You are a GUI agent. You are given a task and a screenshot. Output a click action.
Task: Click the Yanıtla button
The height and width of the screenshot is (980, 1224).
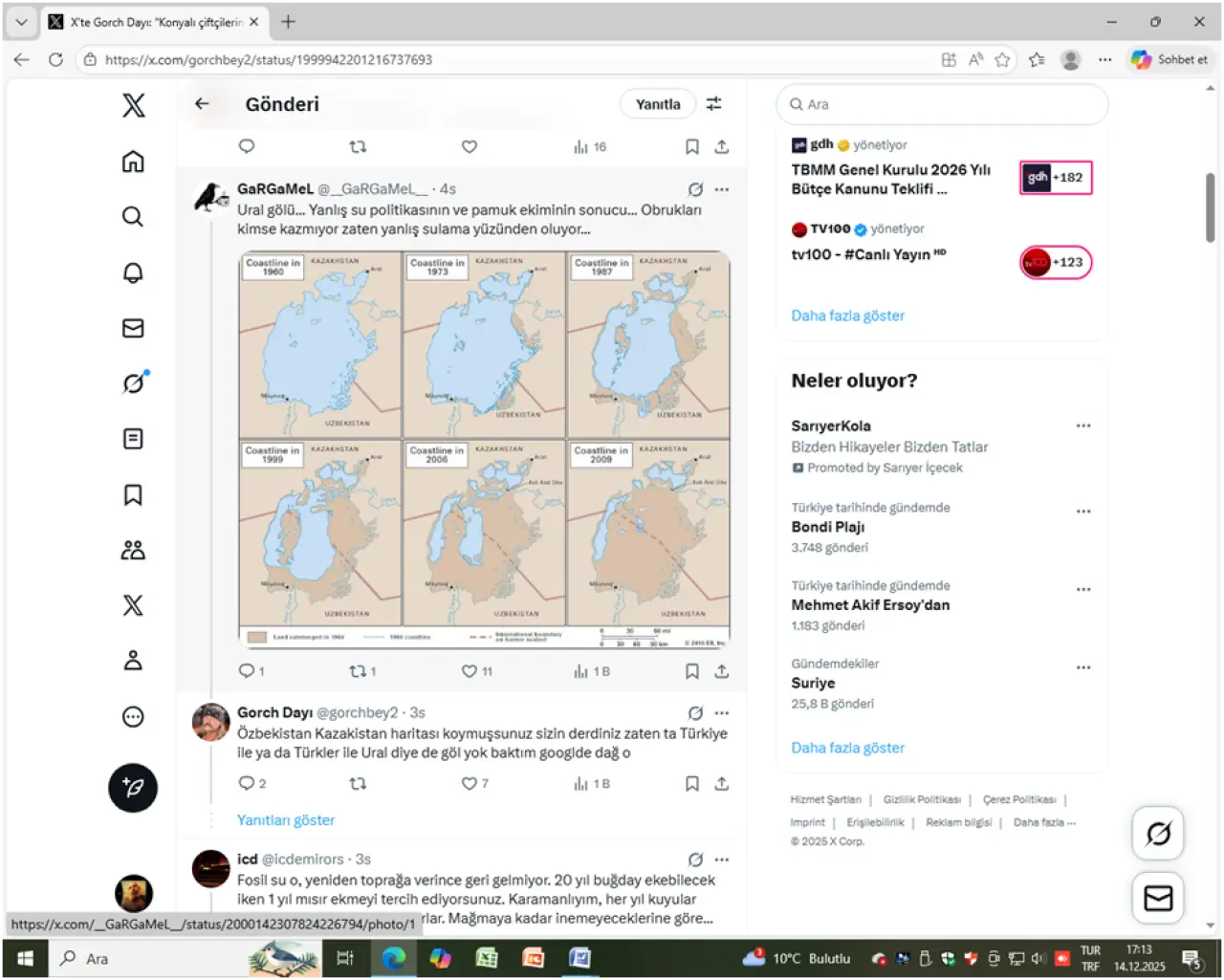click(x=658, y=104)
